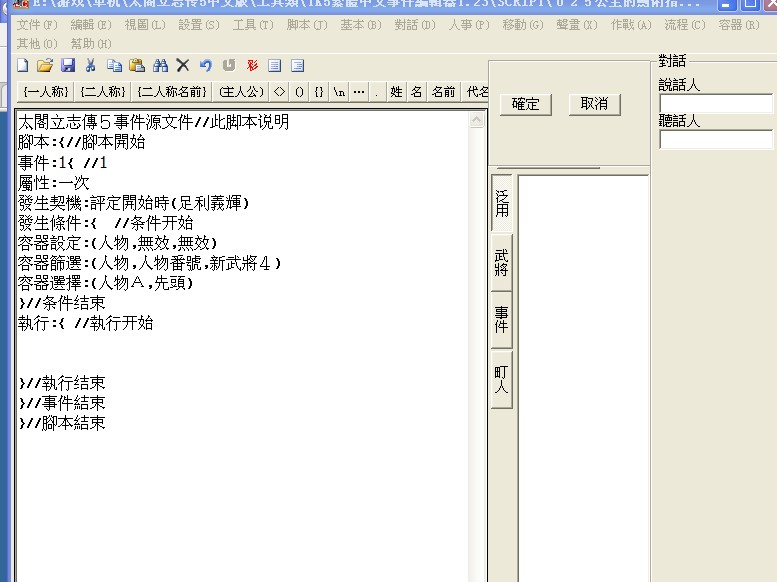Open the 容器(R) menu
Viewport: 777px width, 582px height.
739,25
